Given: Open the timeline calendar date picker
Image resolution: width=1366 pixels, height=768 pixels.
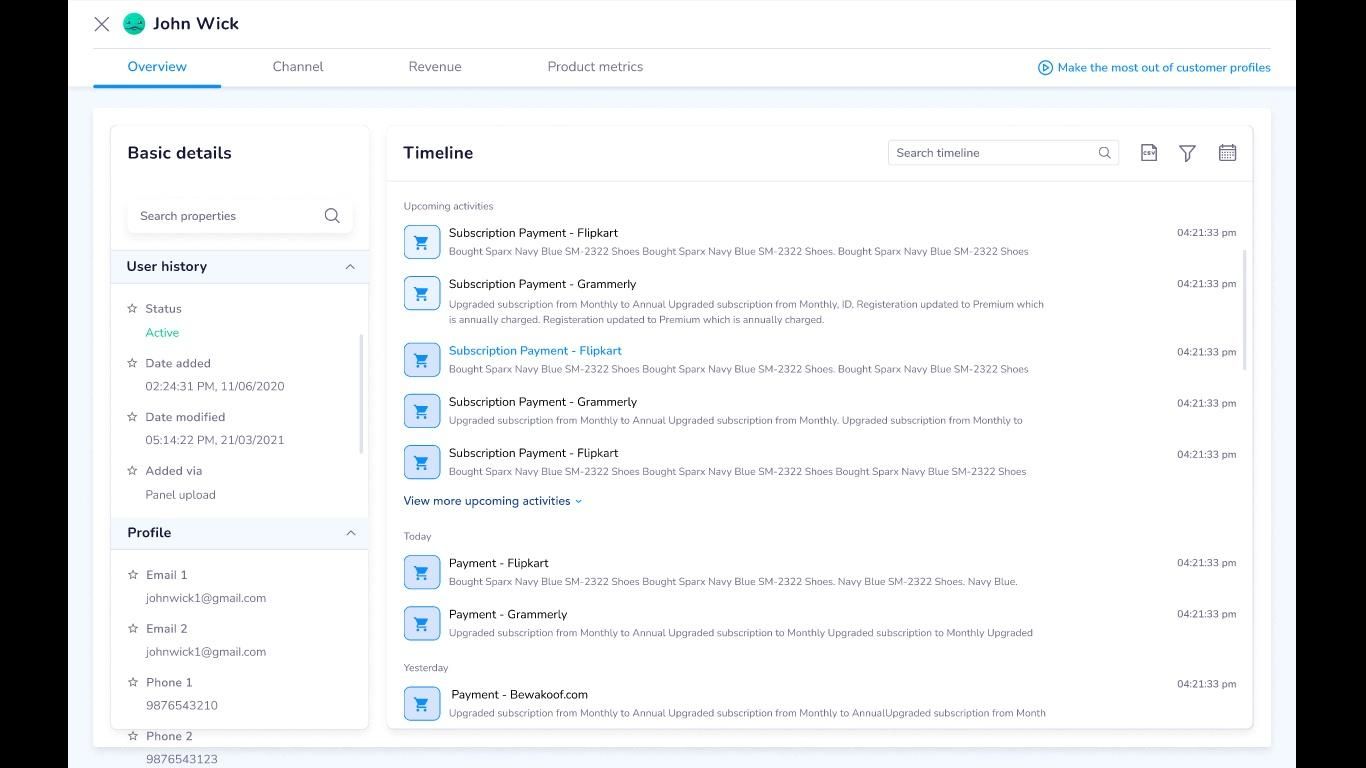Looking at the screenshot, I should [x=1227, y=153].
